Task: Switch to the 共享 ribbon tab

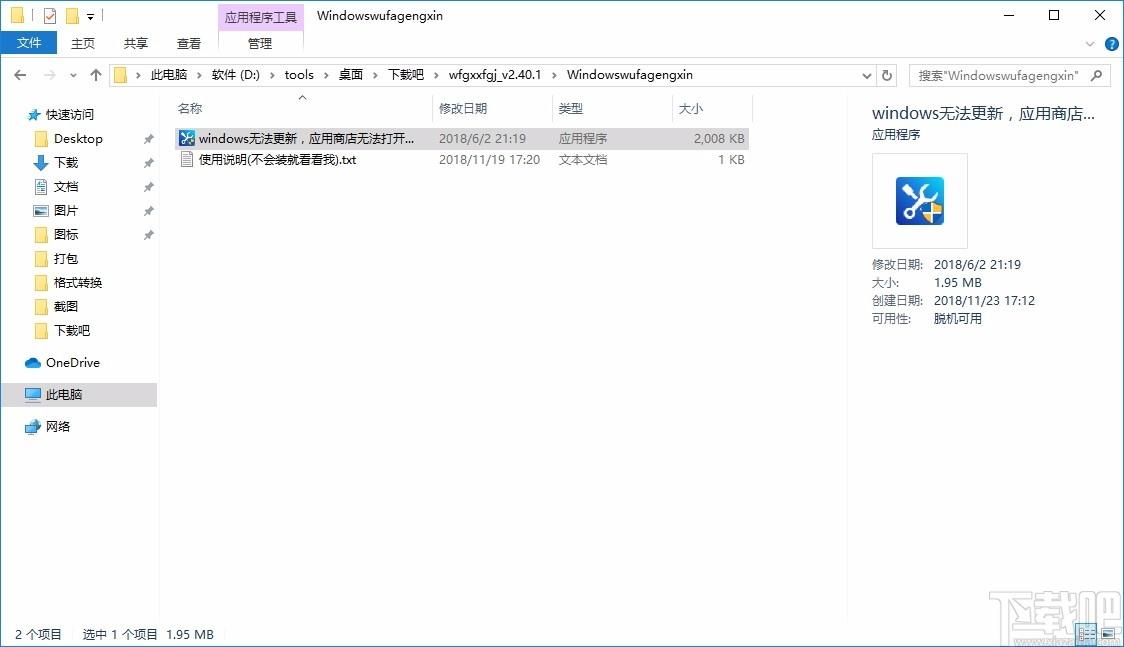Action: (x=135, y=44)
